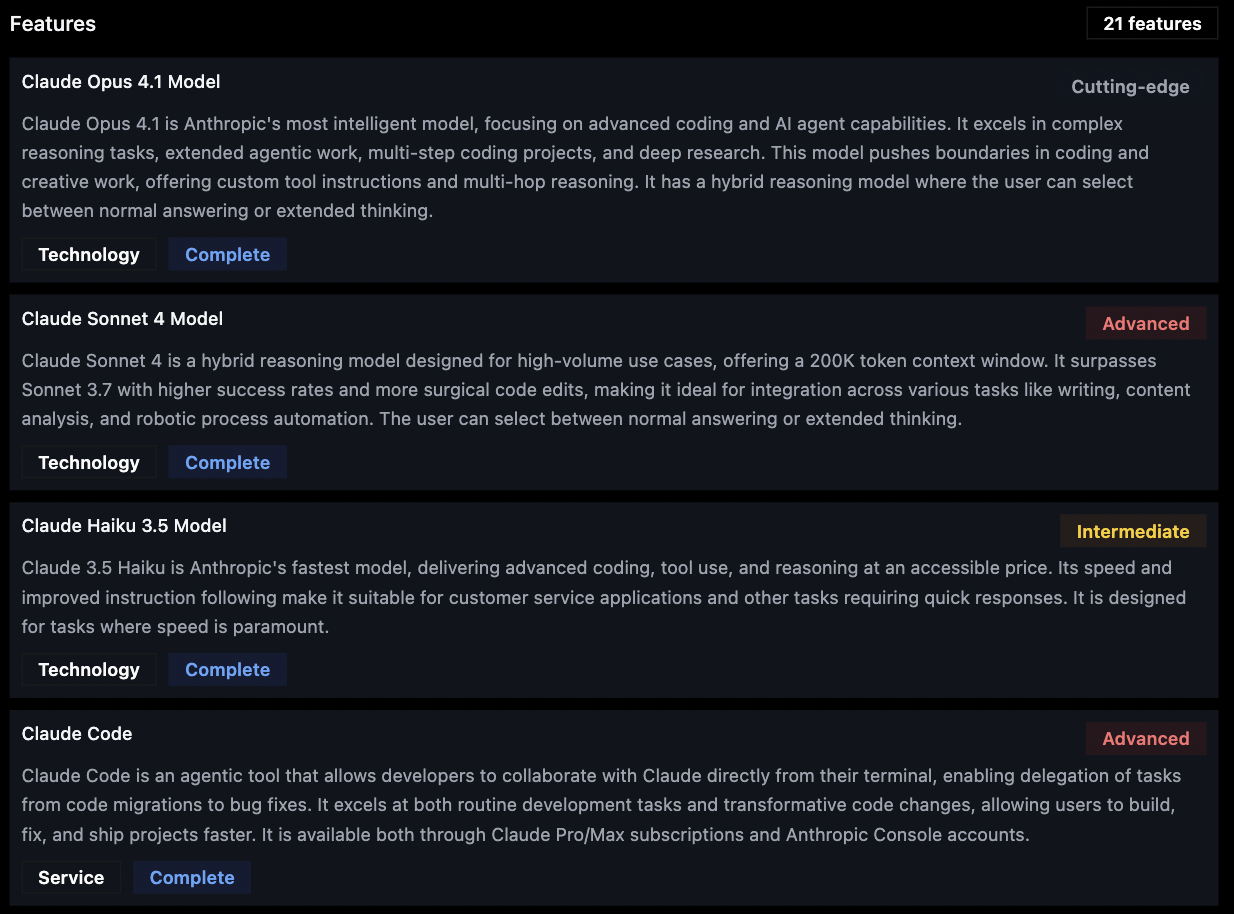Click the Complete status on Haiku 3.5 card
1234x914 pixels.
227,670
